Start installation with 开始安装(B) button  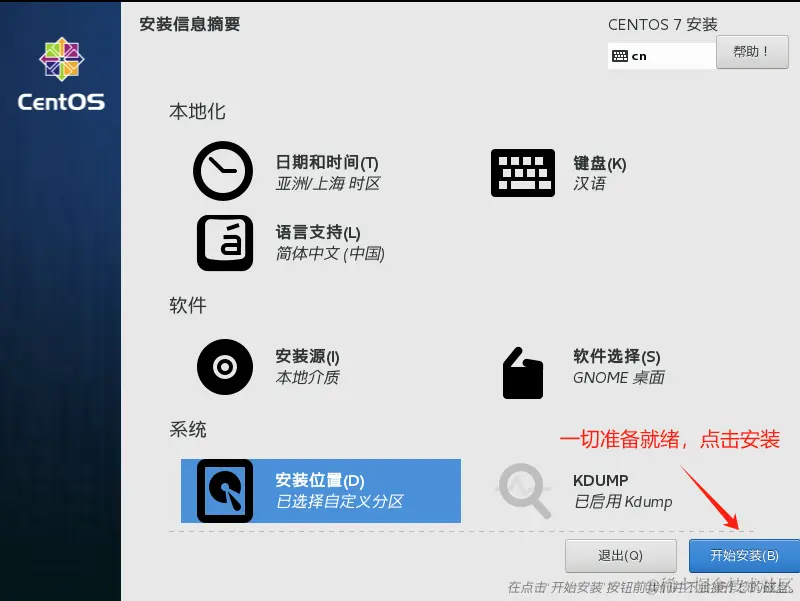(x=744, y=556)
